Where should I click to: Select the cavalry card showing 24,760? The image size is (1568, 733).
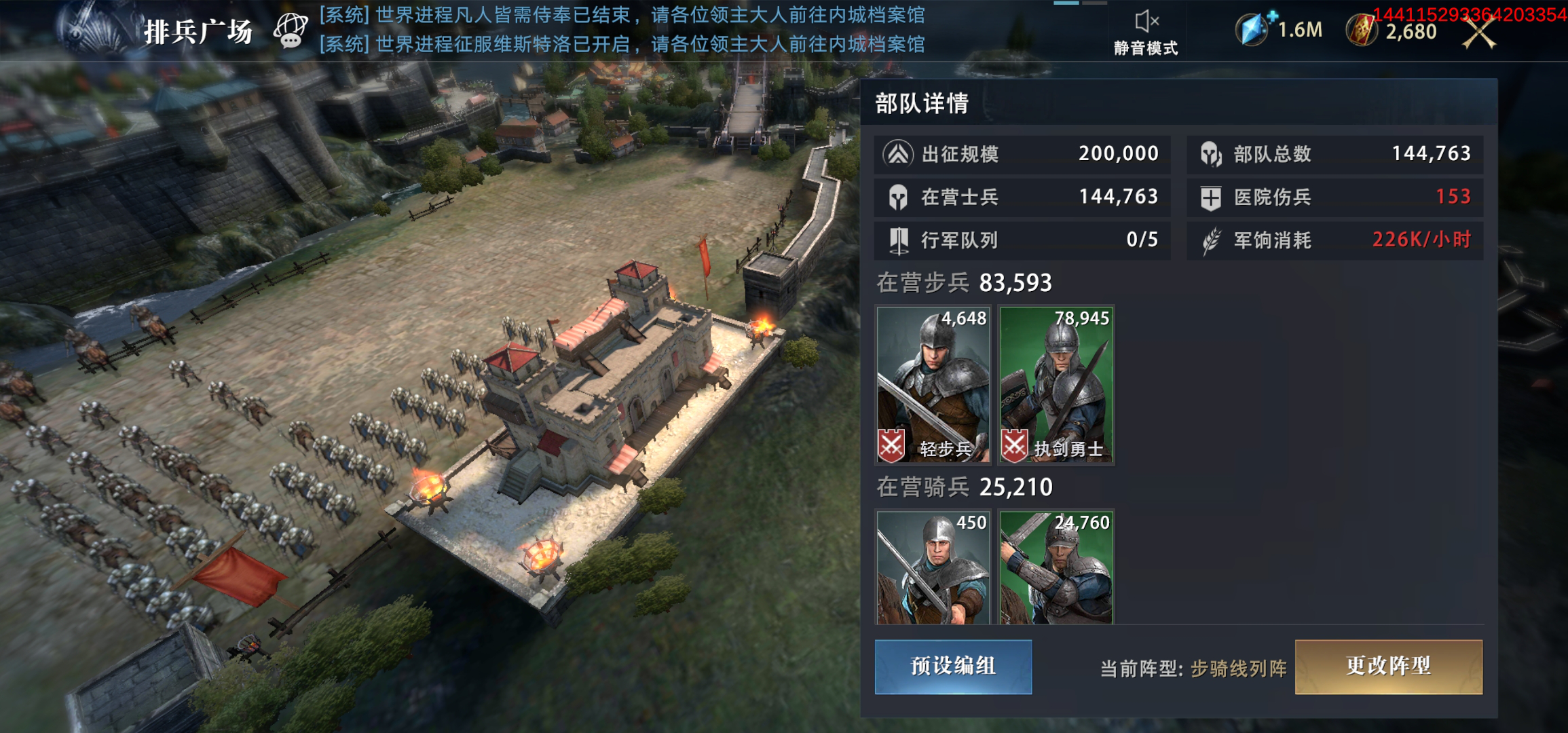tap(1056, 567)
